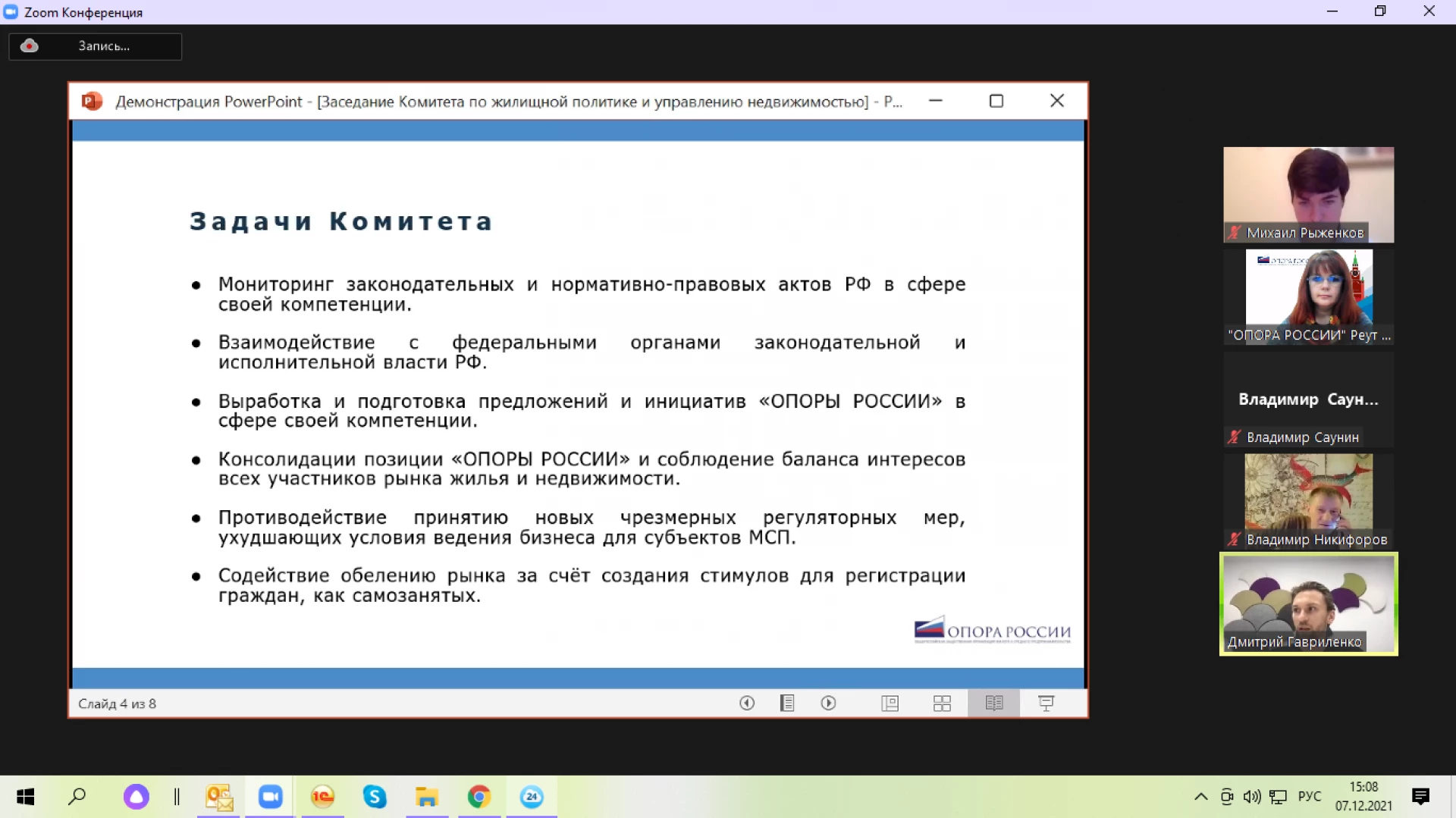Click the bullet starting with Противодействие принятию
1456x818 pixels.
[x=591, y=527]
